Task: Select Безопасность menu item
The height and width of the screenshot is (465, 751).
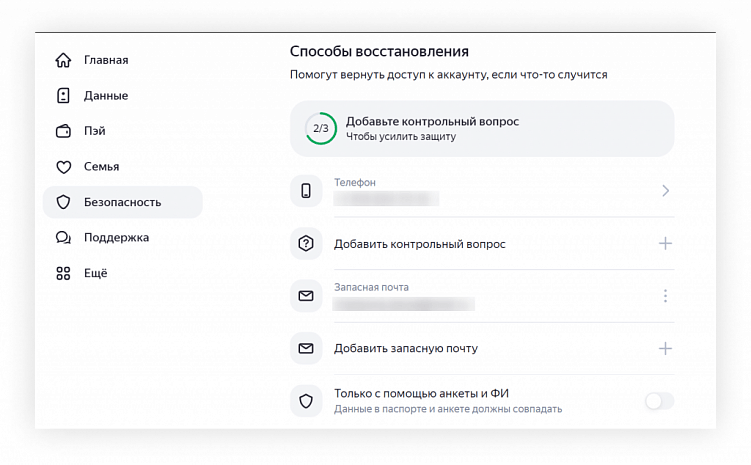Action: tap(123, 202)
